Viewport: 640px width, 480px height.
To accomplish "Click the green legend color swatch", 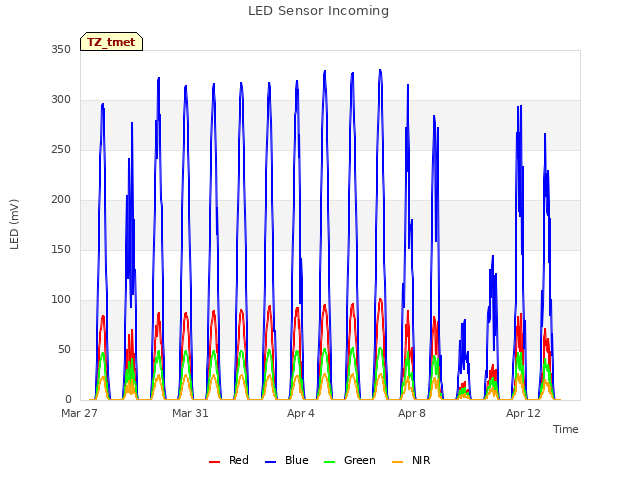I will tap(329, 462).
